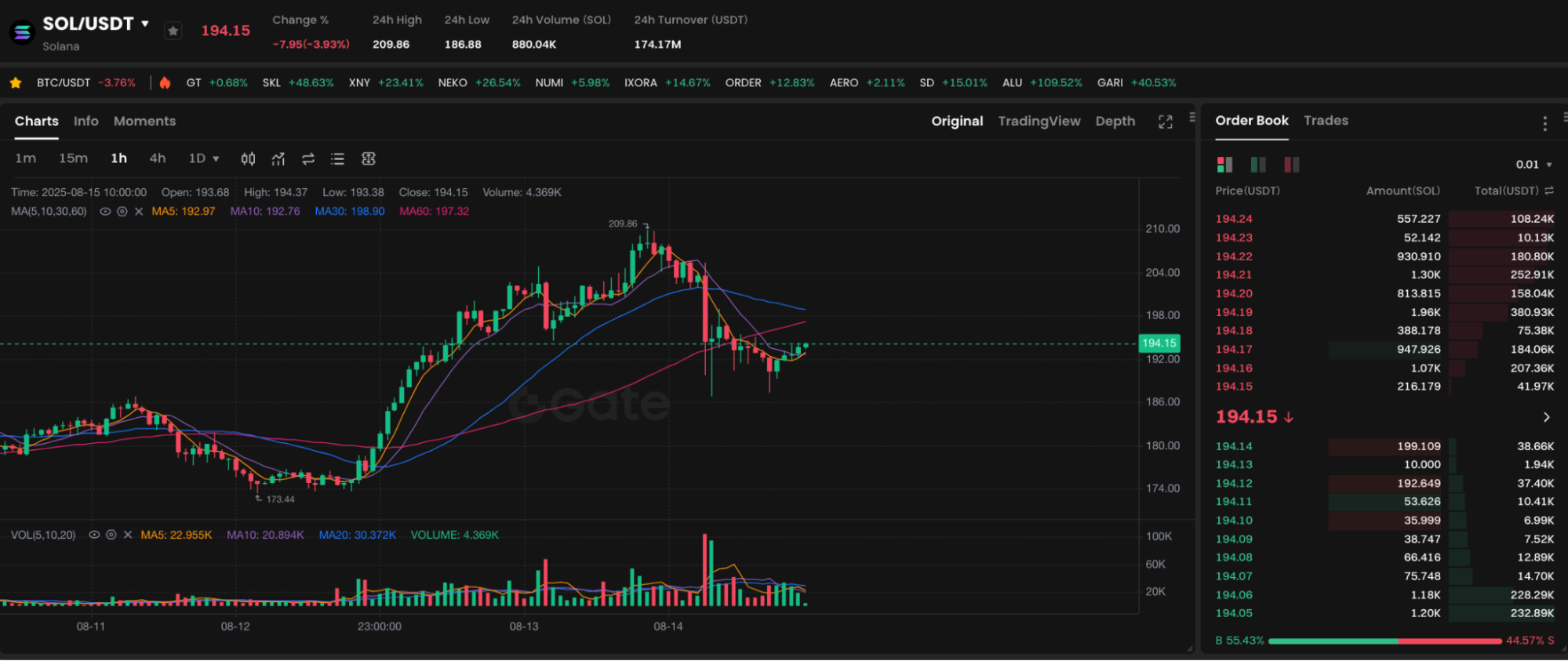Click the chevron right of 194.15 mid price
Viewport: 1568px width, 661px height.
[1546, 417]
